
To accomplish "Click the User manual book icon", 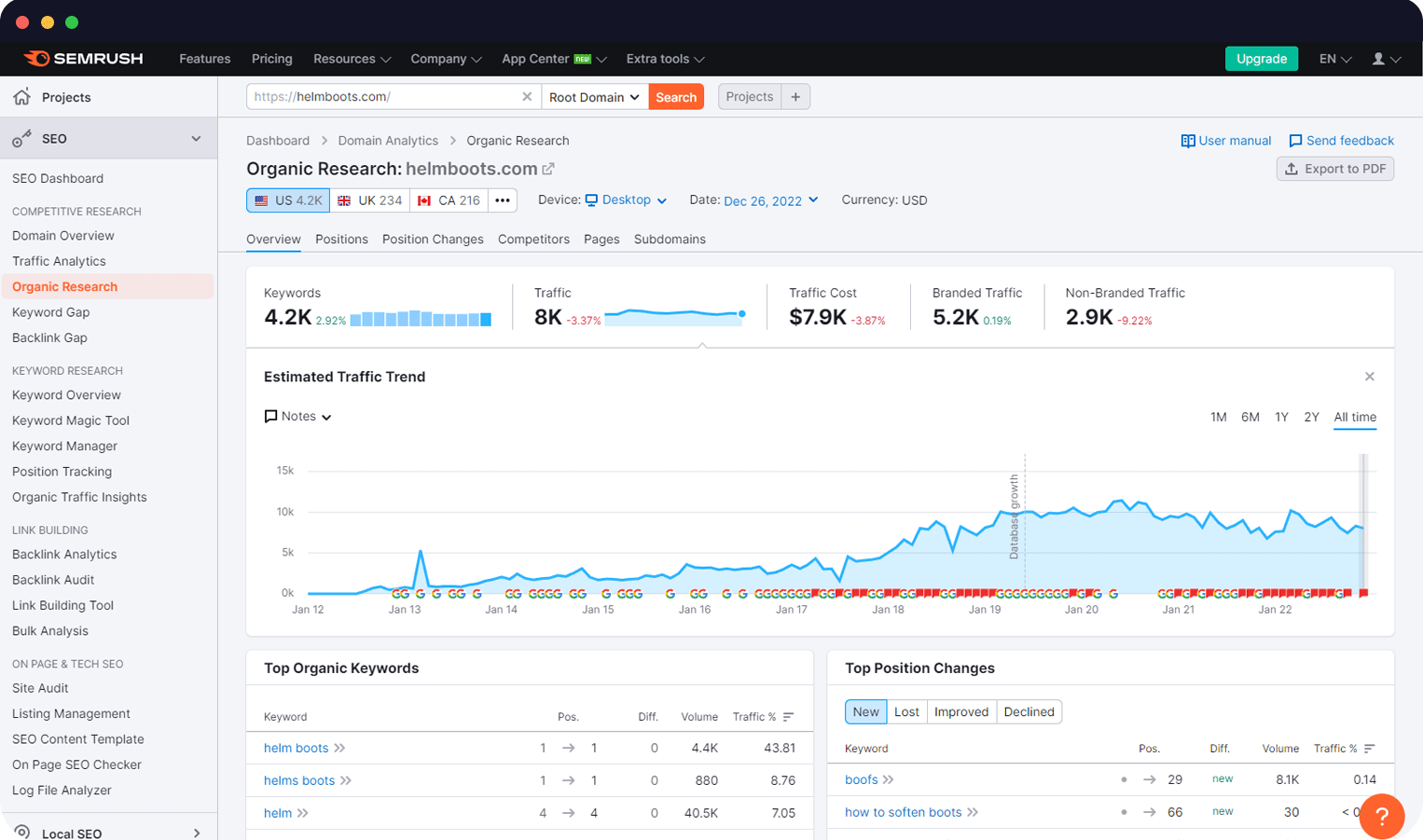I will [1188, 141].
